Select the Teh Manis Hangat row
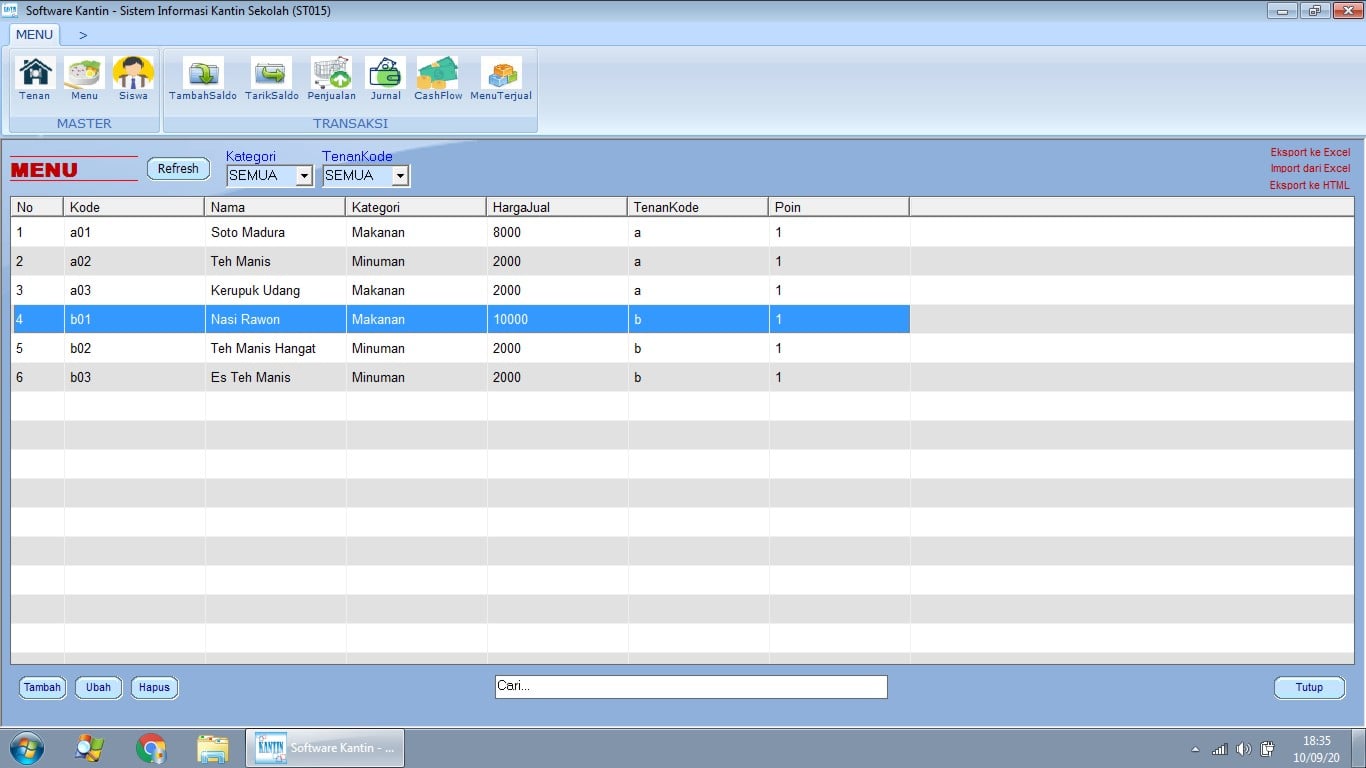This screenshot has height=768, width=1366. coord(460,348)
